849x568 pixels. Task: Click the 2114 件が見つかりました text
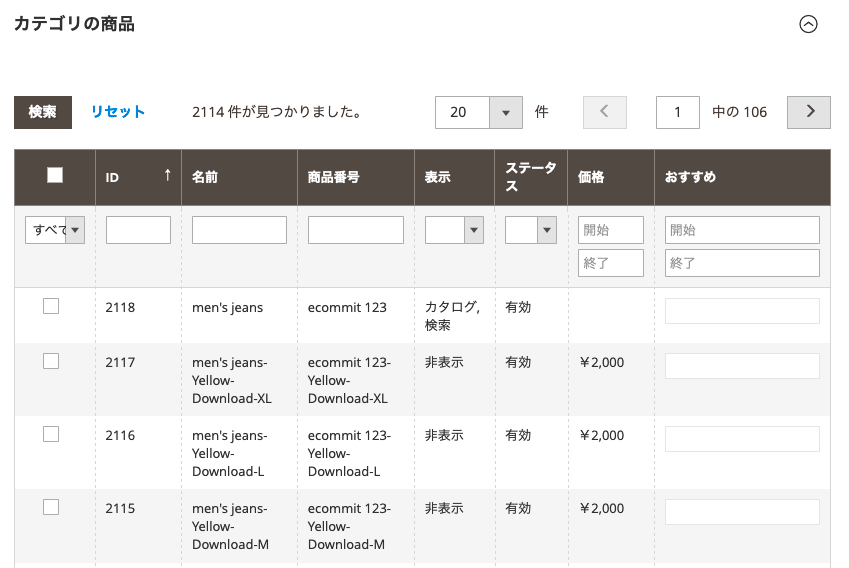coord(277,112)
